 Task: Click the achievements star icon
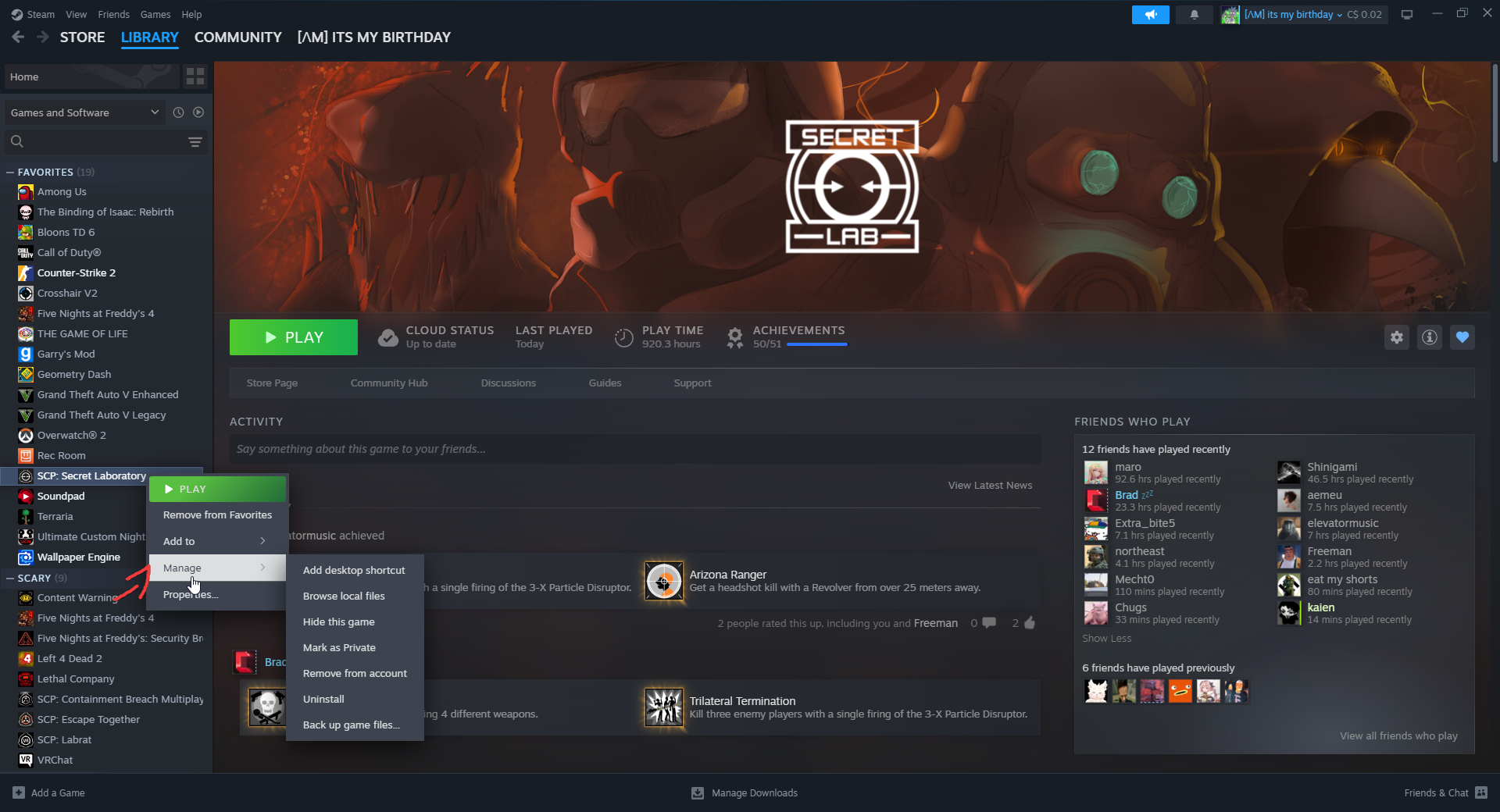[x=735, y=337]
